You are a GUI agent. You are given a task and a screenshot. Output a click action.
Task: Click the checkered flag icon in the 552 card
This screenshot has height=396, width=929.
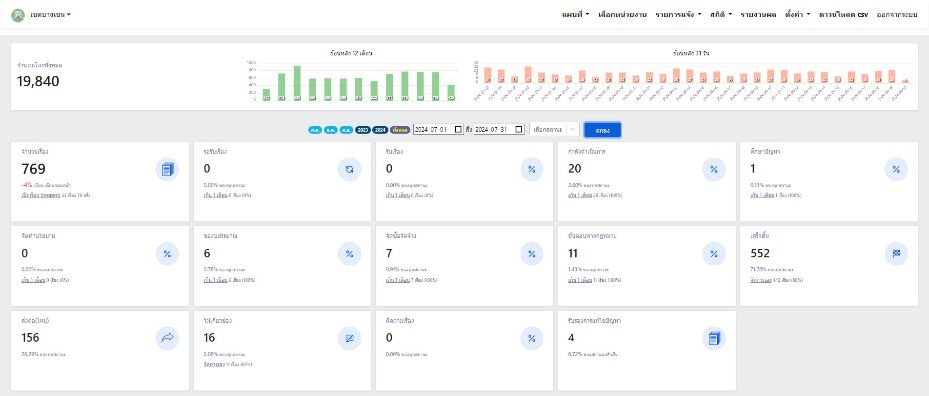pyautogui.click(x=896, y=254)
